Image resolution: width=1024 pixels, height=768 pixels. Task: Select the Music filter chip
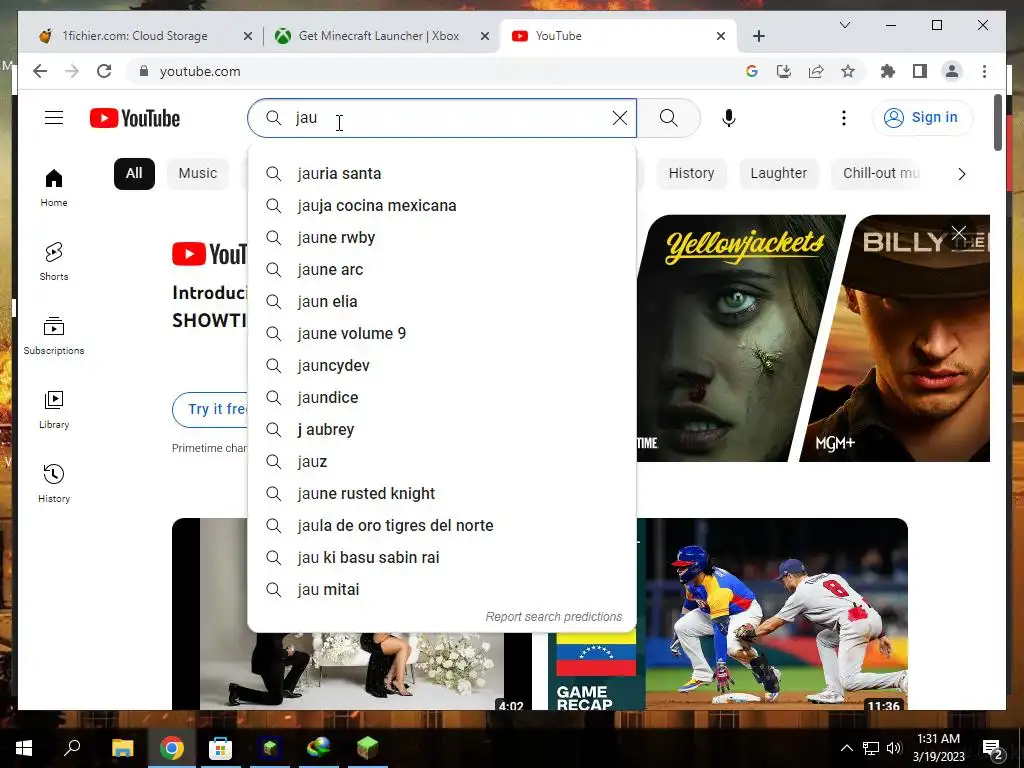tap(198, 174)
